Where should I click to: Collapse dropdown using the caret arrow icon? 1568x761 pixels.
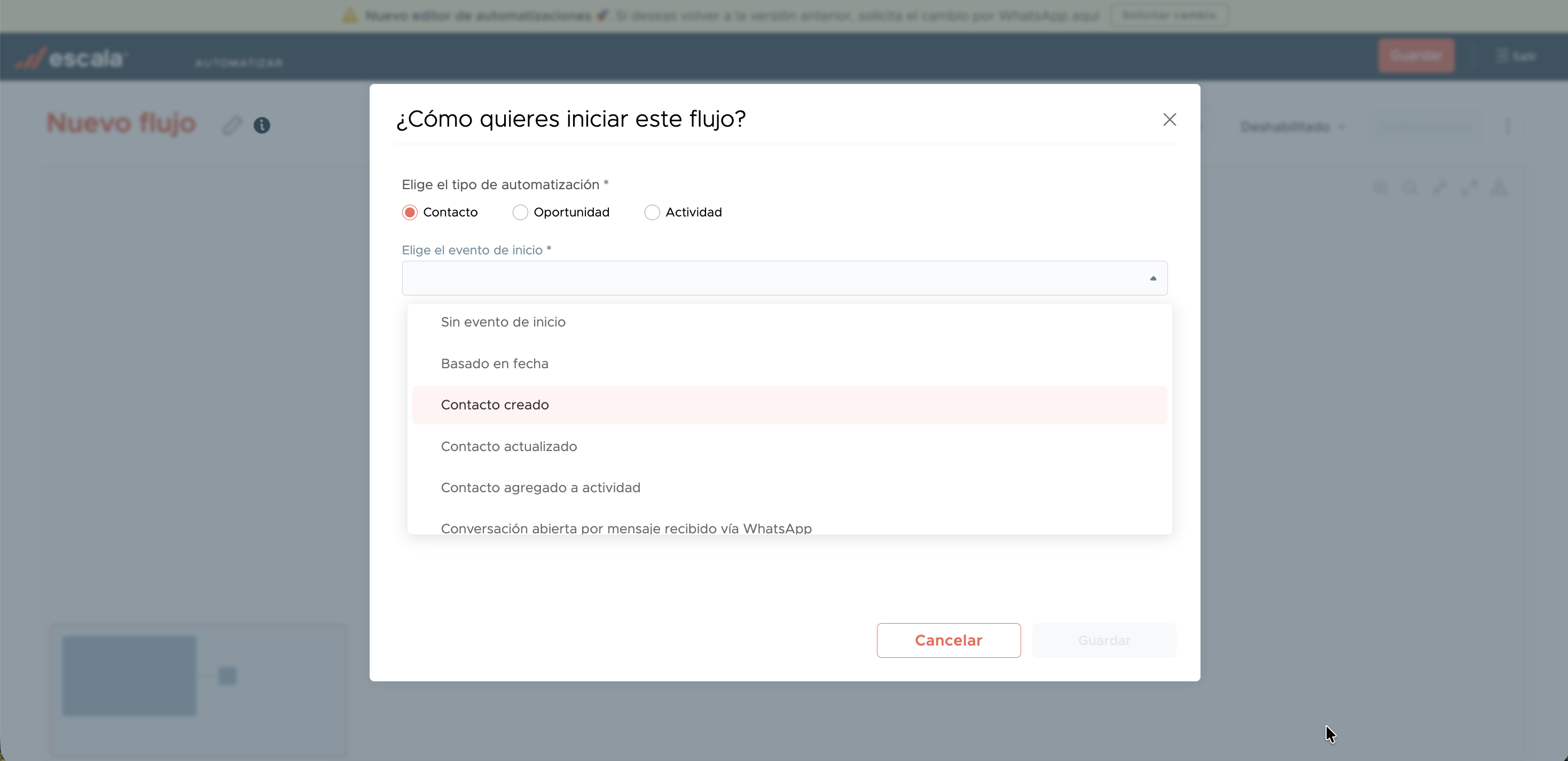tap(1153, 278)
